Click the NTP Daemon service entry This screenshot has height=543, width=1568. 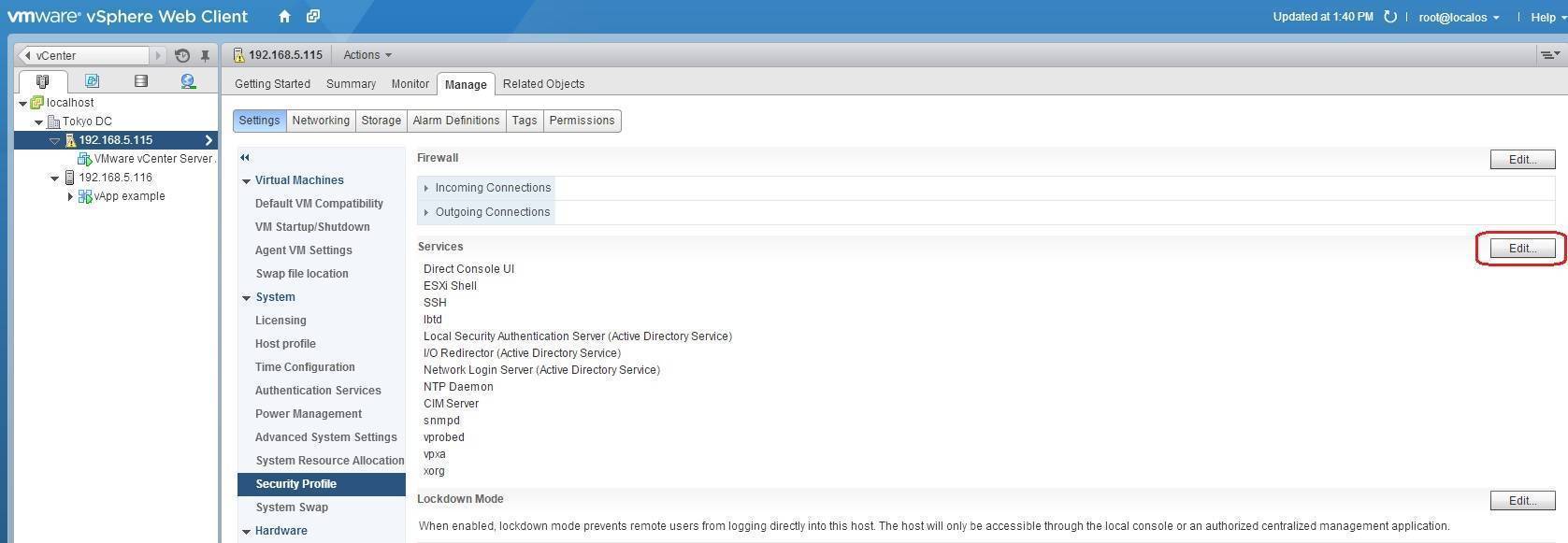tap(458, 387)
